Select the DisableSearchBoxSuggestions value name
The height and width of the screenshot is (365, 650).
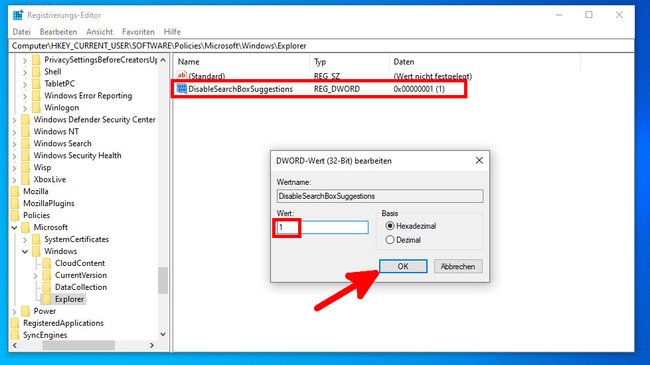(240, 89)
